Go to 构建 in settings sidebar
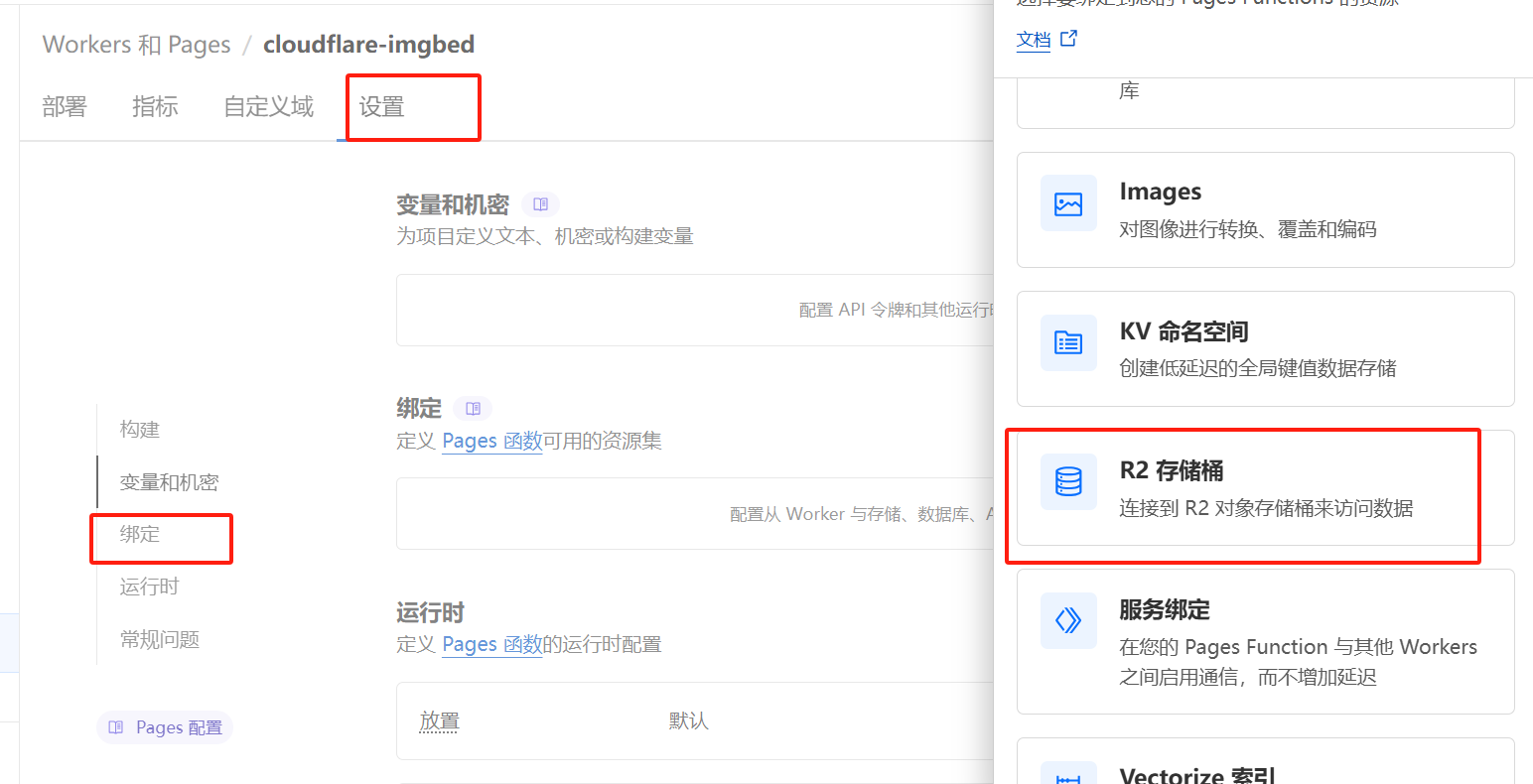Viewport: 1533px width, 784px height. click(x=140, y=430)
